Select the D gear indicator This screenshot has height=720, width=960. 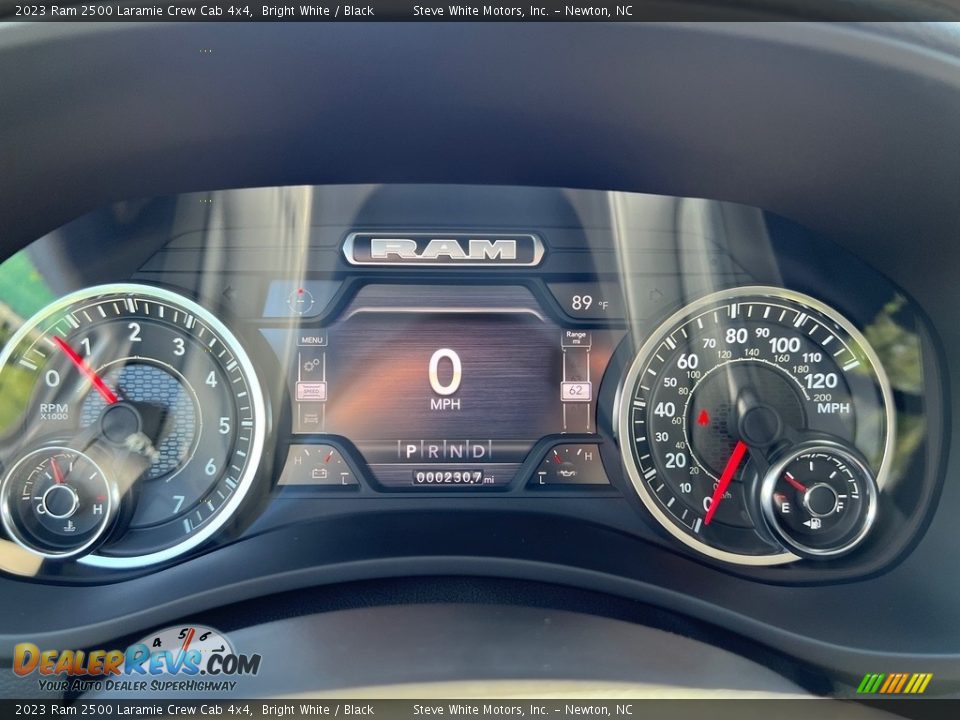[479, 451]
